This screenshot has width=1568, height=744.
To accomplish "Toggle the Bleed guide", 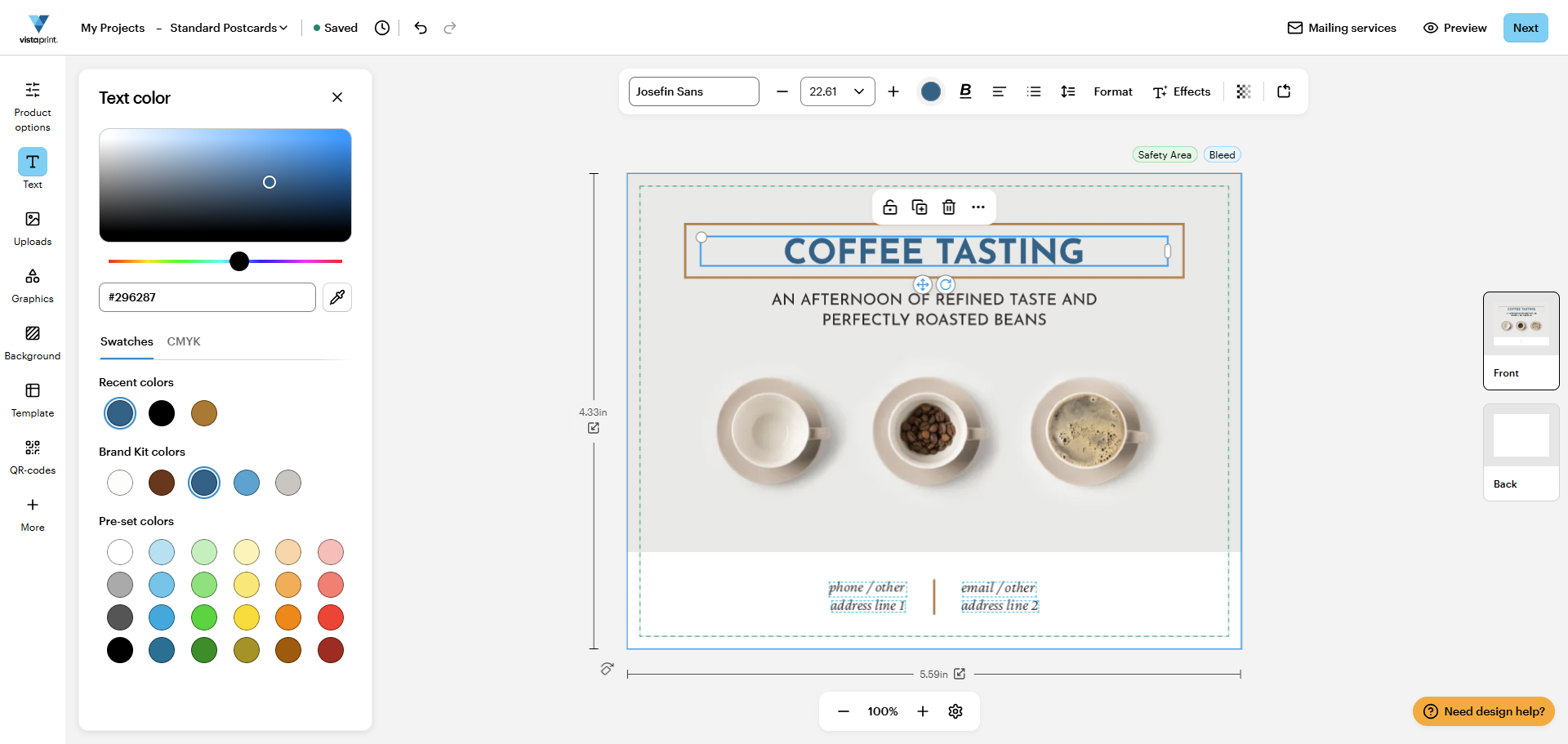I will (x=1222, y=155).
